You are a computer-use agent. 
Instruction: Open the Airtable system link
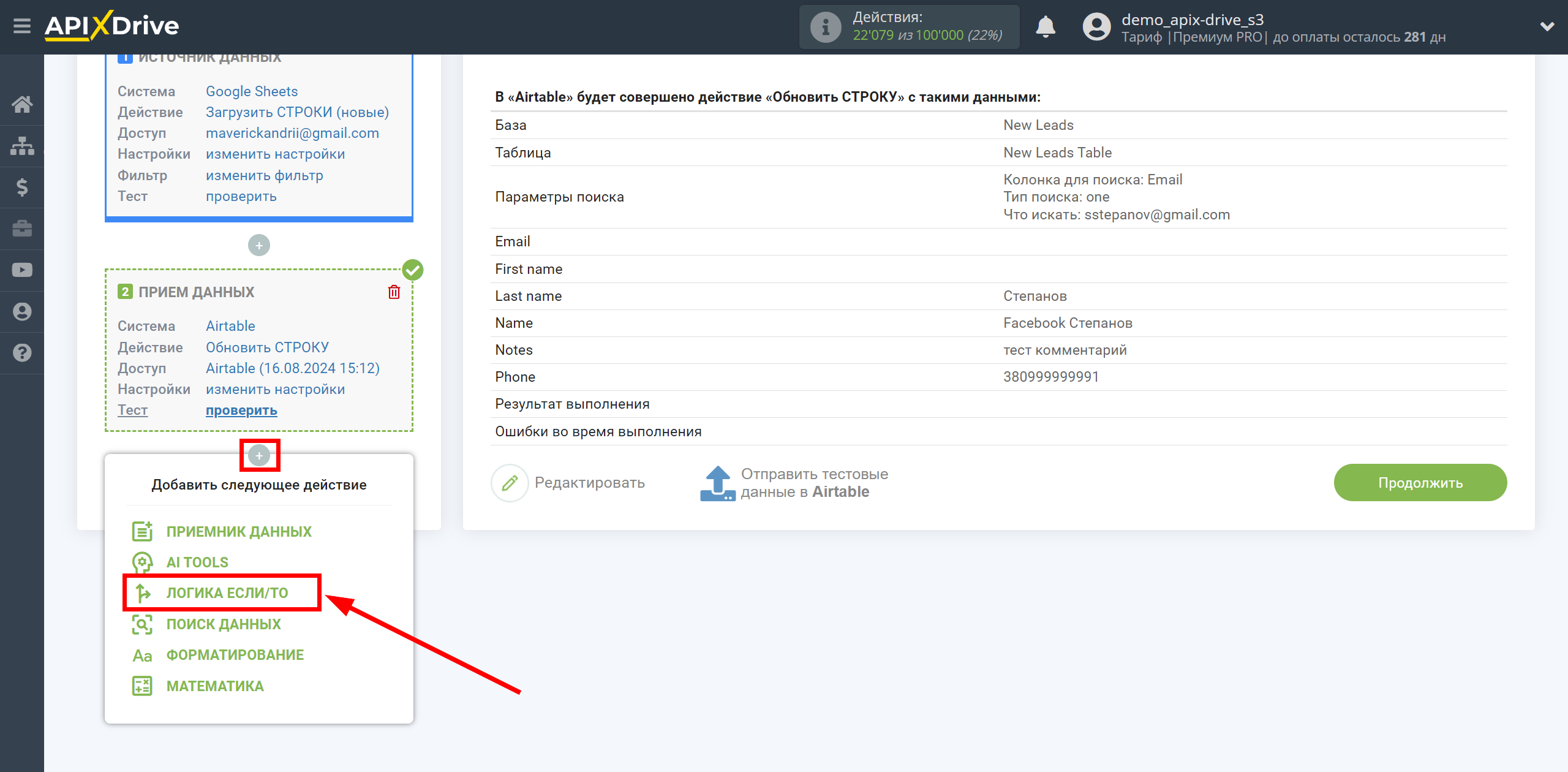pyautogui.click(x=230, y=326)
